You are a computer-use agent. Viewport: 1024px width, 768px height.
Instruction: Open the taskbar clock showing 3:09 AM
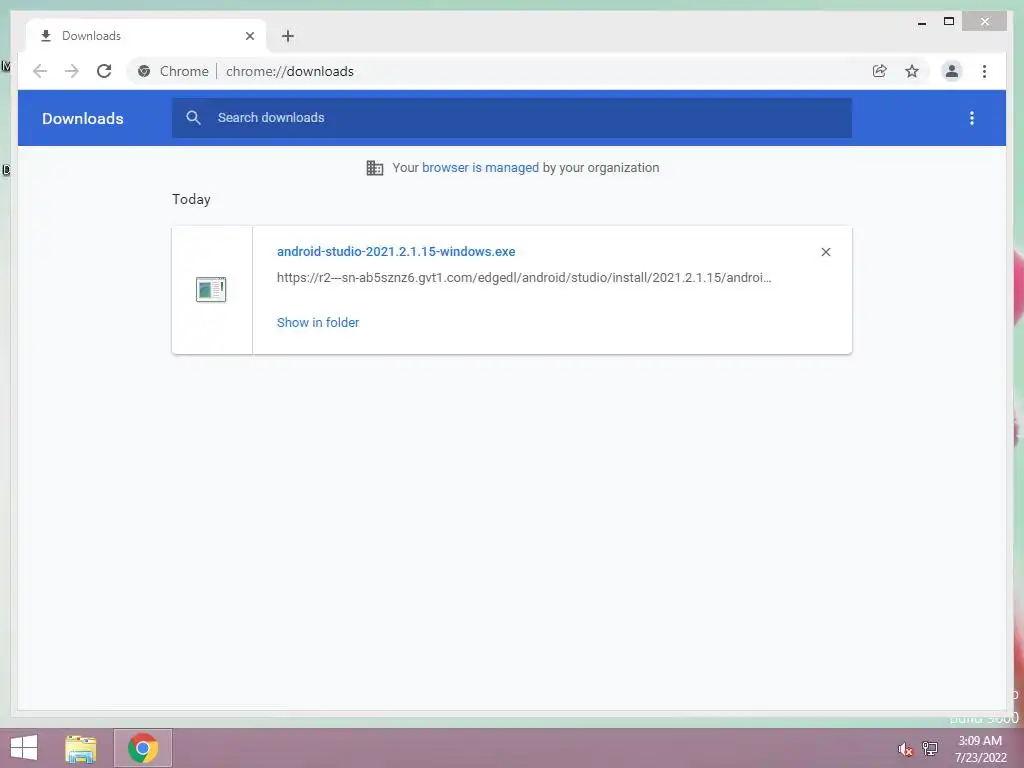(980, 749)
